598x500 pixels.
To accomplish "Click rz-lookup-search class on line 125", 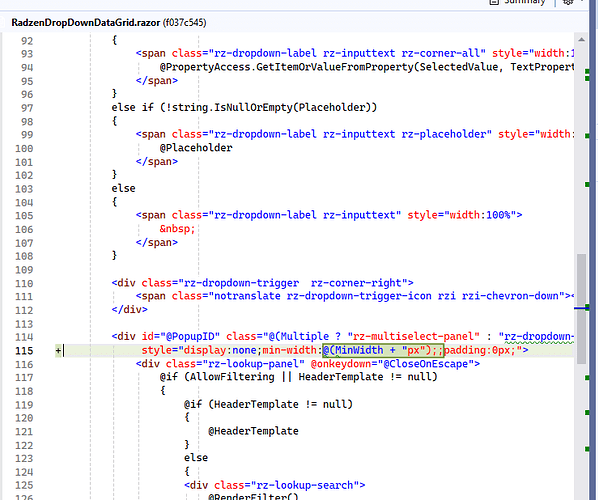I will [x=305, y=486].
